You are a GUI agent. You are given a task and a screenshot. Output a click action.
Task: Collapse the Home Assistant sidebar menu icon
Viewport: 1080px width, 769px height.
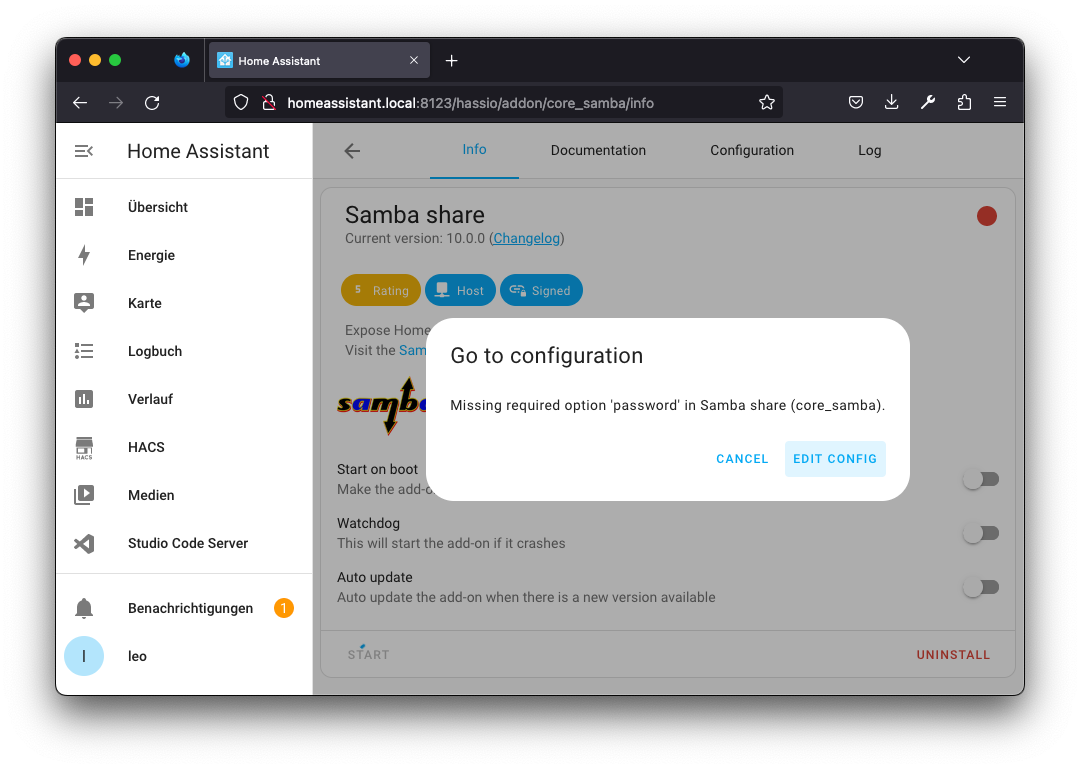point(83,151)
